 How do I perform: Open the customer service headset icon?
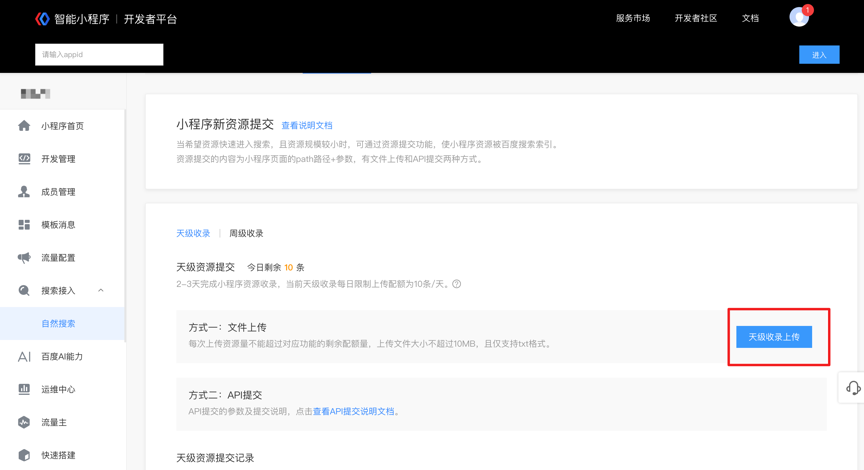(853, 388)
